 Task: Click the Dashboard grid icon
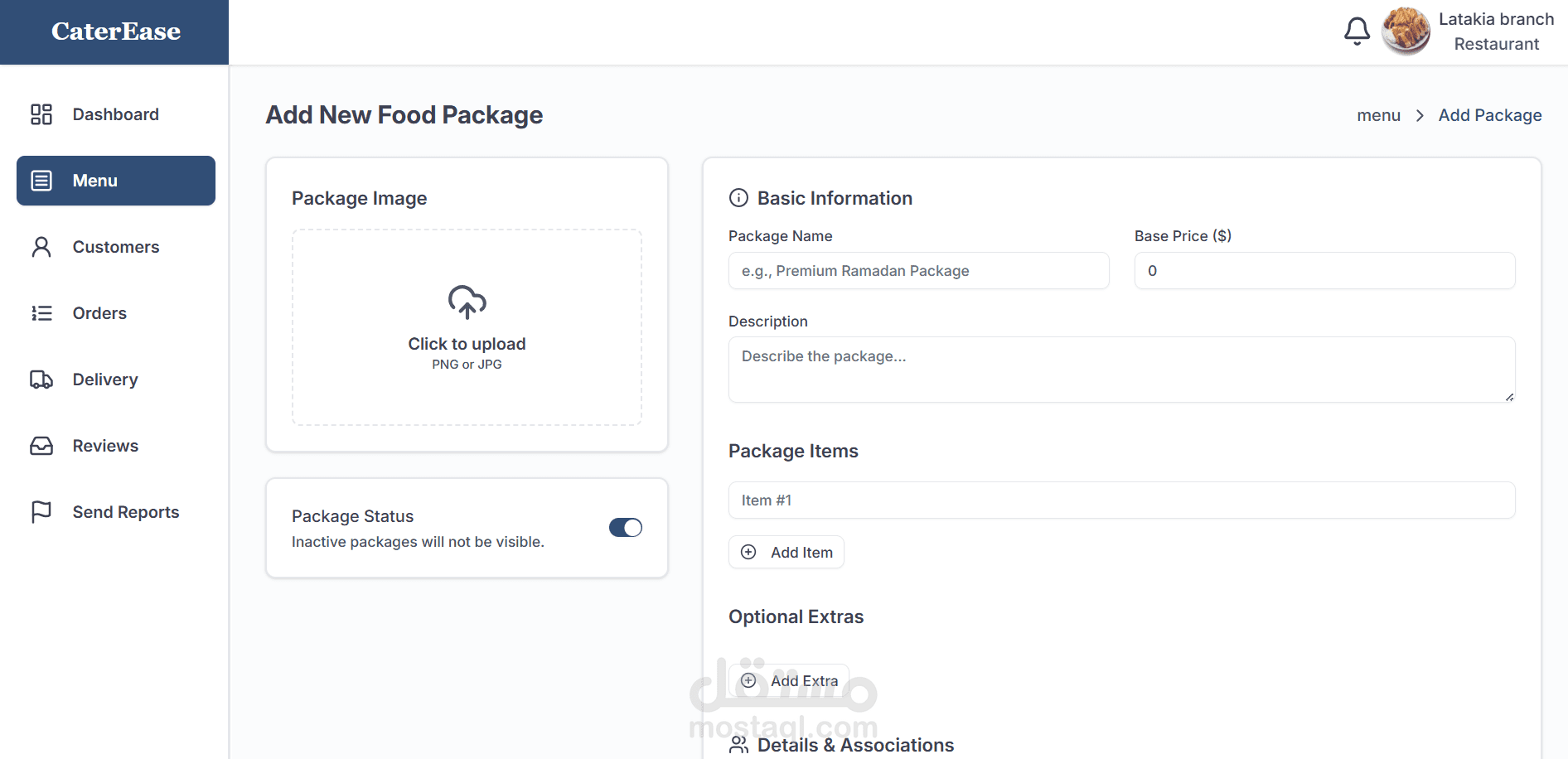[41, 114]
